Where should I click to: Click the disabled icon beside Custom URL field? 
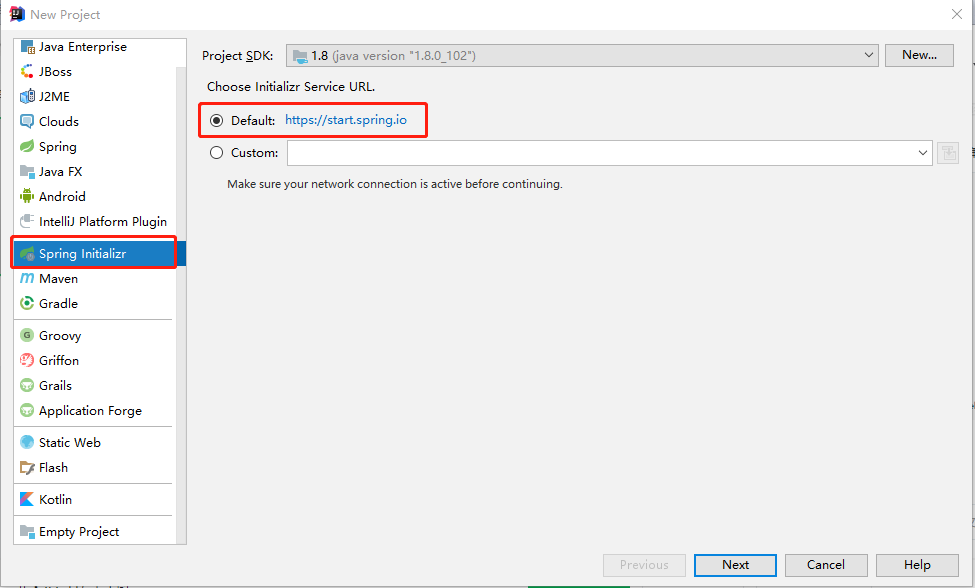point(948,153)
